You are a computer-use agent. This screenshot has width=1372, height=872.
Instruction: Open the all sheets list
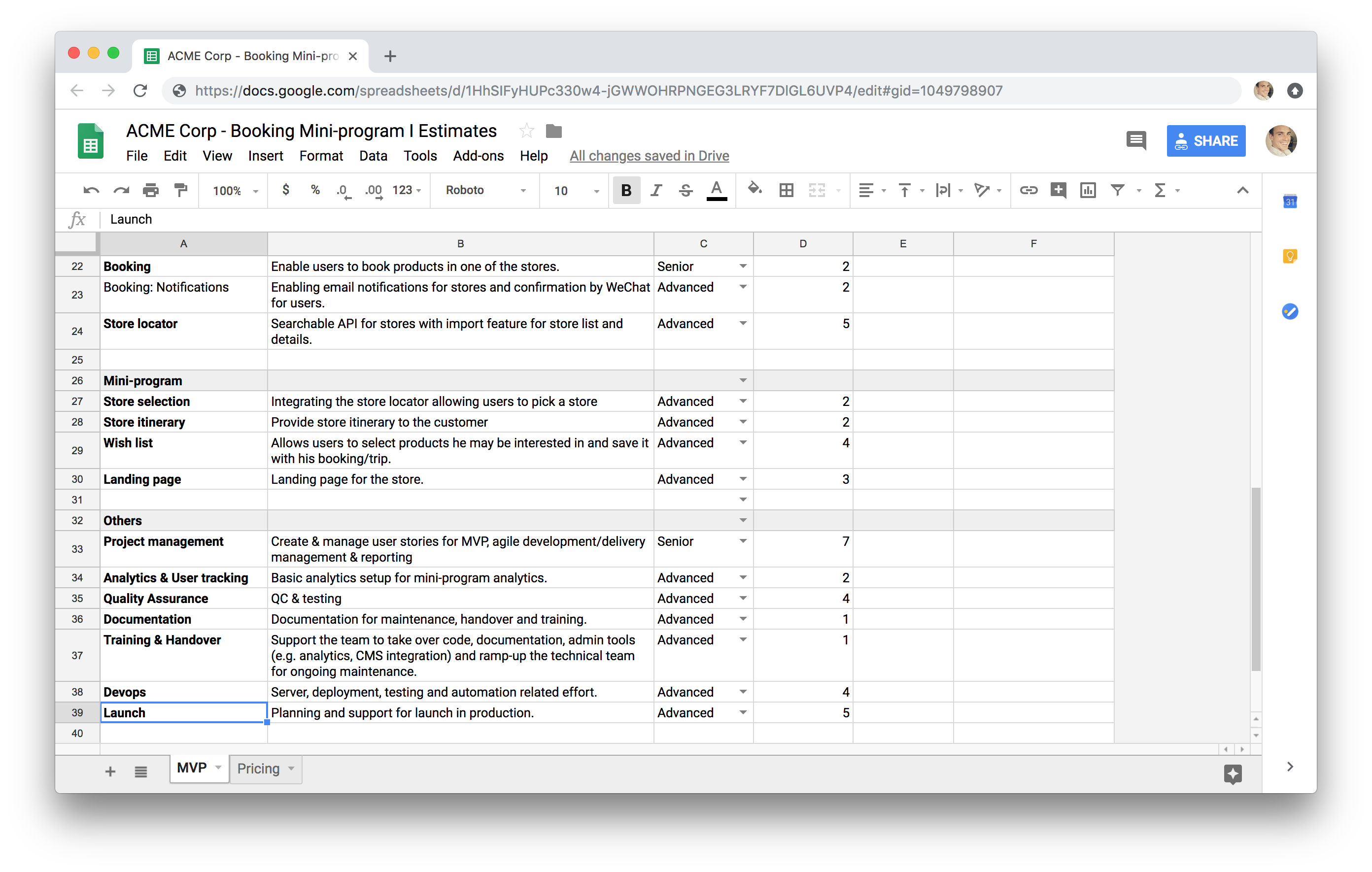pyautogui.click(x=141, y=771)
